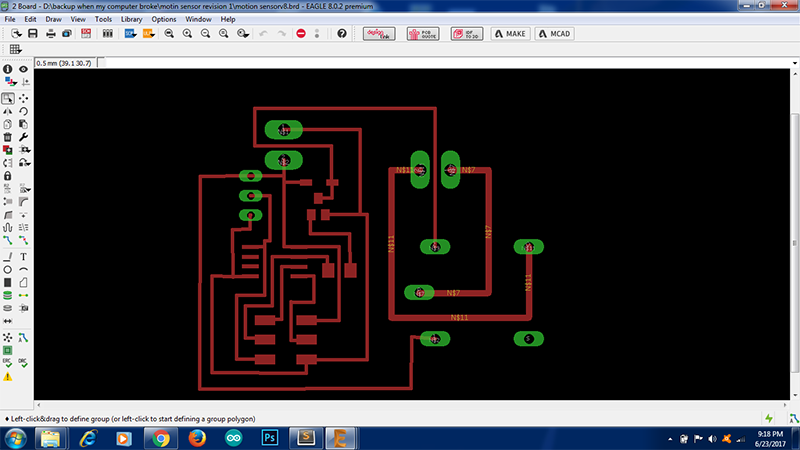Select the Mirror tool
This screenshot has width=800, height=450.
(8, 111)
